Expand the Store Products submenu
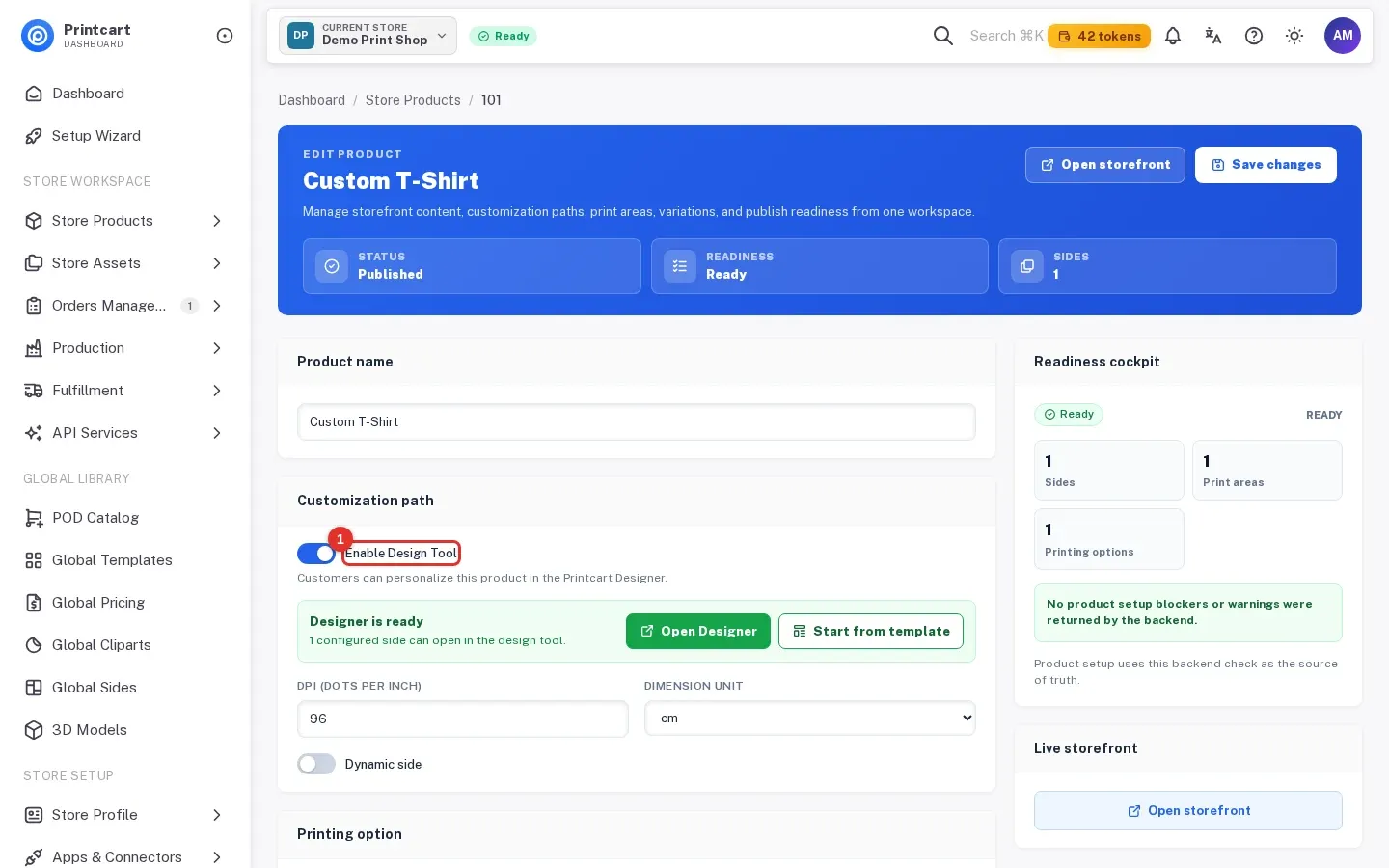This screenshot has height=868, width=1389. [217, 221]
